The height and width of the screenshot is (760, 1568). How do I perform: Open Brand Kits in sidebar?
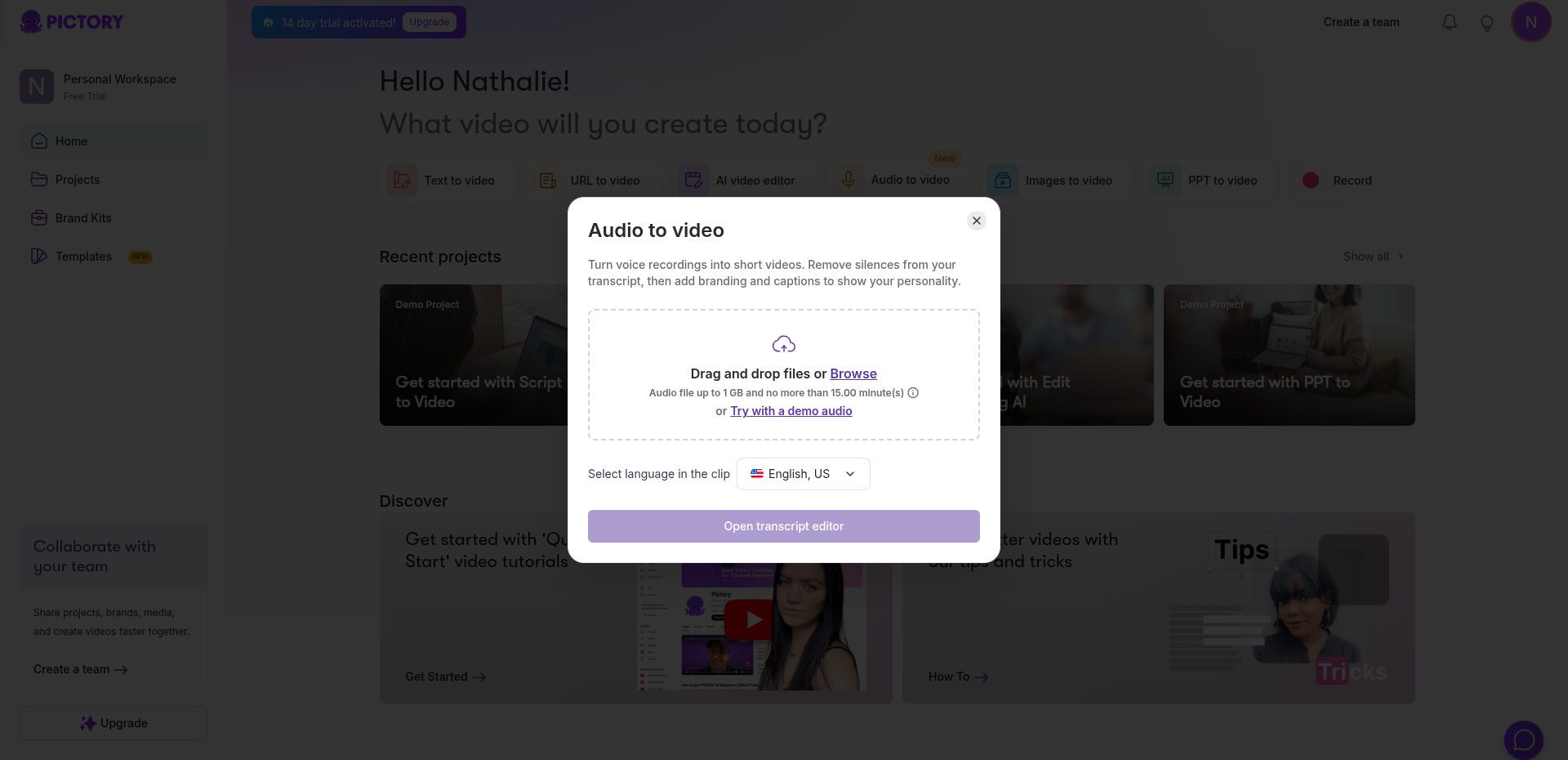[82, 218]
